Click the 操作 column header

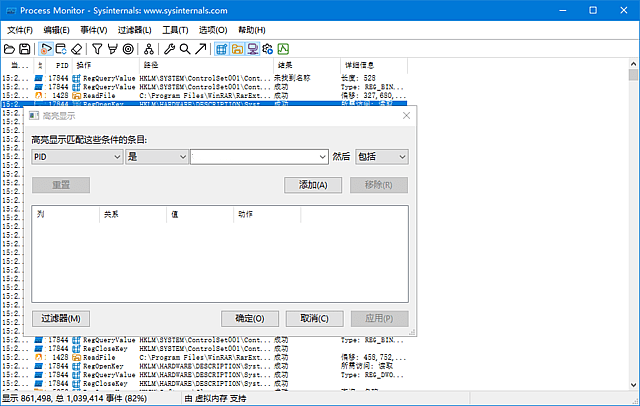tap(106, 65)
